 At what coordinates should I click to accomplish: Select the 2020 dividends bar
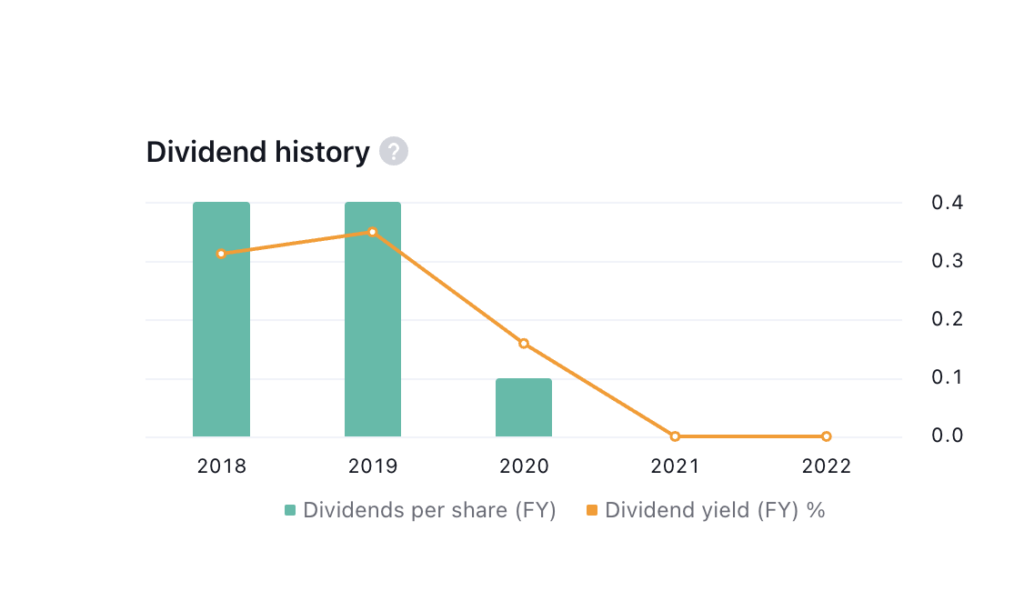pyautogui.click(x=524, y=407)
